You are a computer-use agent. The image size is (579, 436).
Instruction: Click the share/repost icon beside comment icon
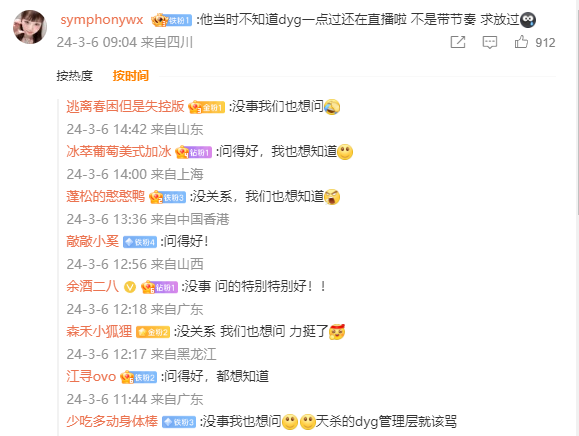point(458,42)
